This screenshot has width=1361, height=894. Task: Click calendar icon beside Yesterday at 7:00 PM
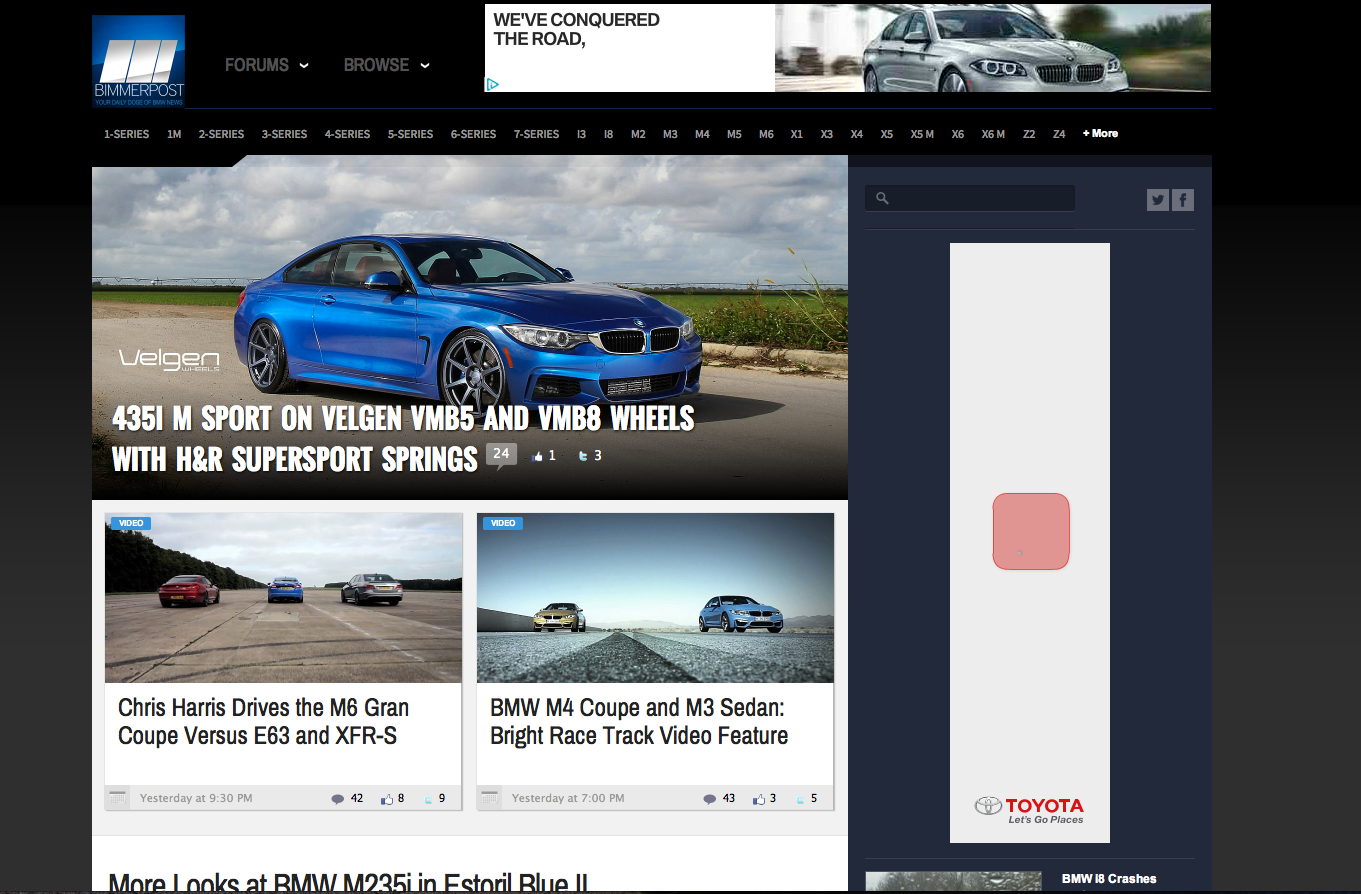(x=490, y=798)
